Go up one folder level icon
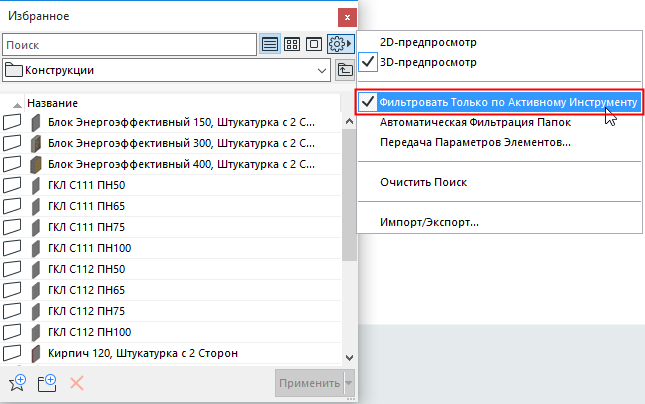Image resolution: width=645 pixels, height=404 pixels. [345, 70]
